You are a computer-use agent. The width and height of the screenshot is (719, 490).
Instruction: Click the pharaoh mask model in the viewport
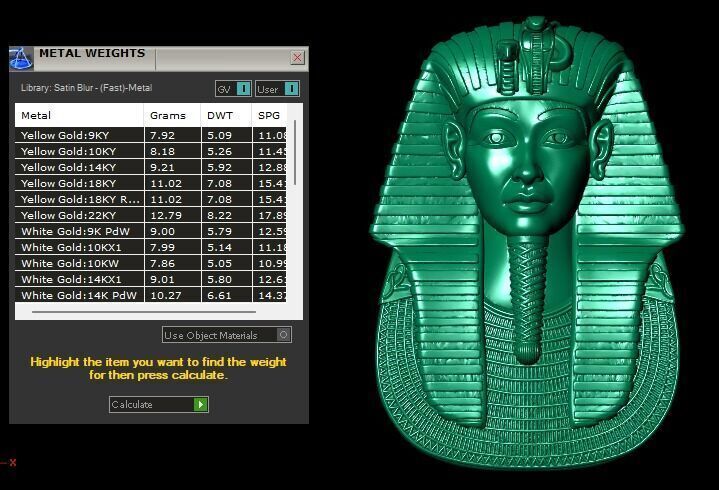[x=527, y=243]
